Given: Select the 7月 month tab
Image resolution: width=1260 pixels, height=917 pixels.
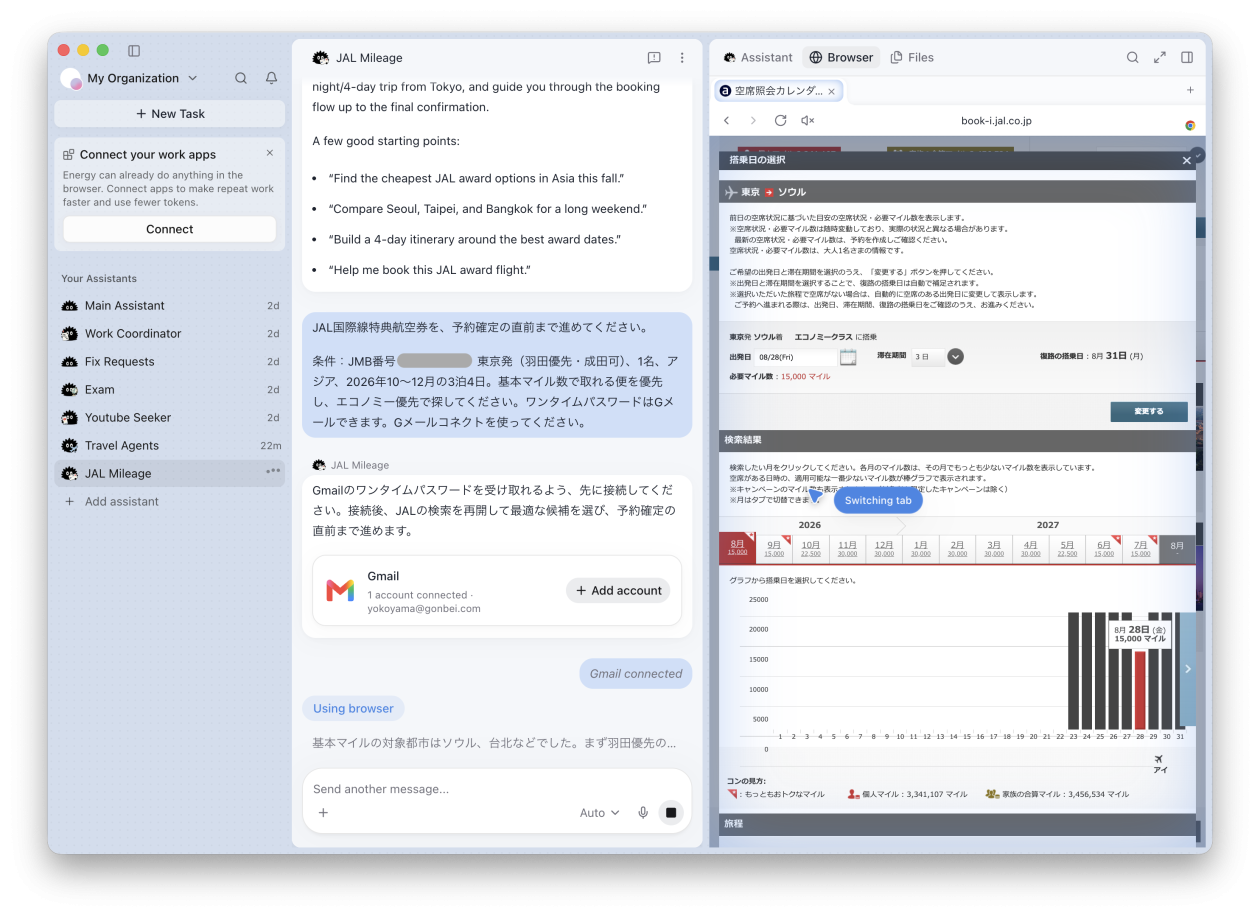Looking at the screenshot, I should (1140, 549).
